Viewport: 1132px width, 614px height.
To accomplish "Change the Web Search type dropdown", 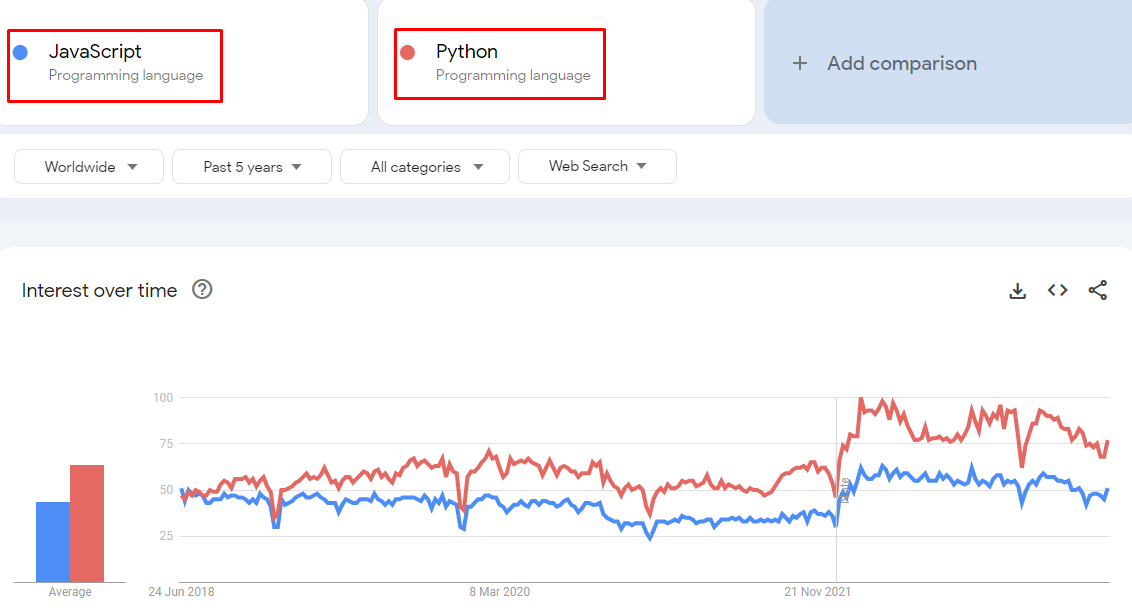I will pyautogui.click(x=597, y=166).
